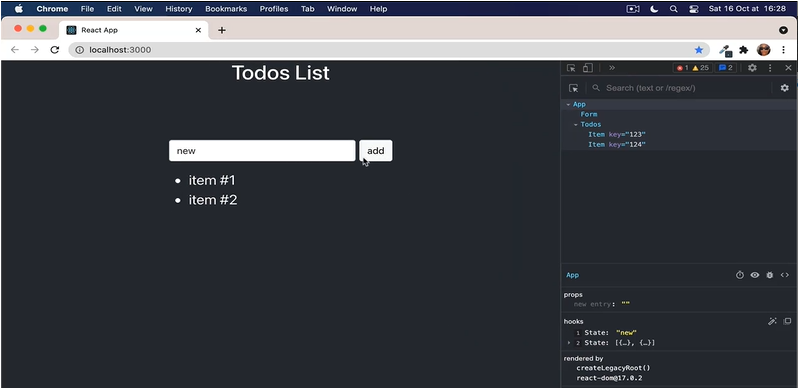This screenshot has height=389, width=799.
Task: Open DevTools three-dot customize menu
Action: click(x=770, y=68)
